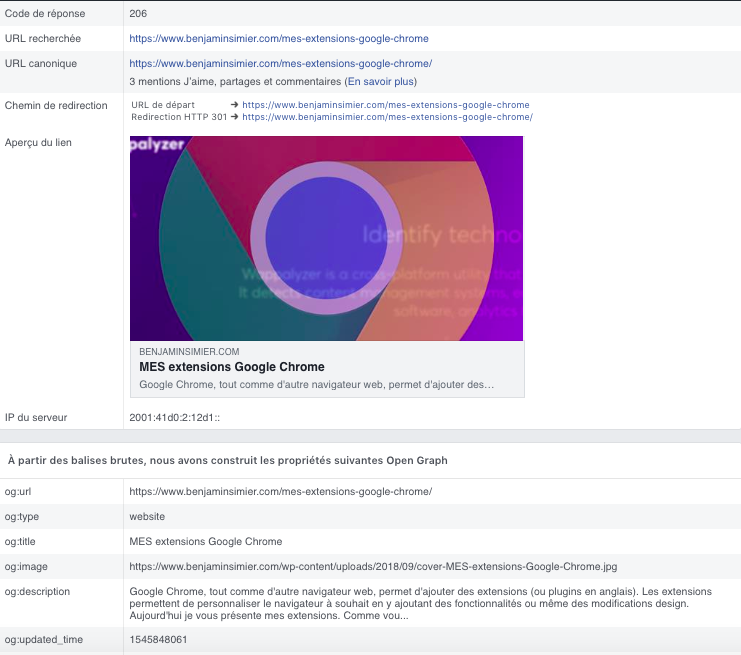Viewport: 741px width, 655px height.
Task: Click the URL recherchée label
Action: click(43, 39)
